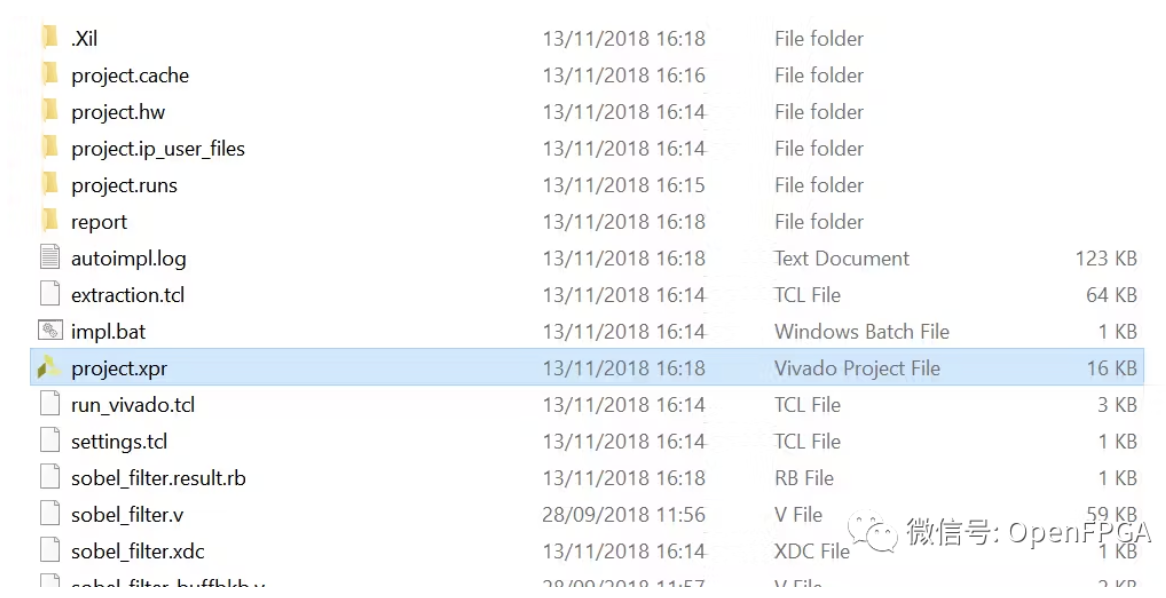Click the 28/09/2018 11:56 date of sobel_filter.v
This screenshot has height=598, width=1166.
point(624,515)
